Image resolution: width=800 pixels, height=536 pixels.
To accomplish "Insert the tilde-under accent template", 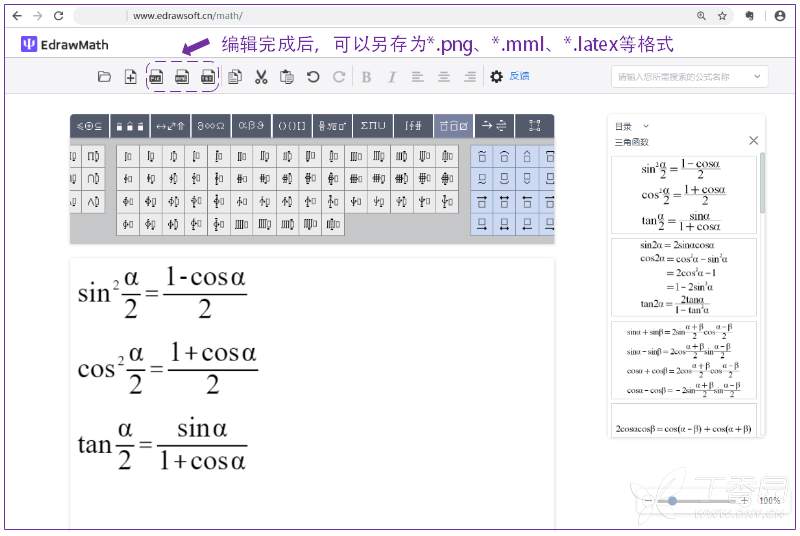I will point(482,178).
